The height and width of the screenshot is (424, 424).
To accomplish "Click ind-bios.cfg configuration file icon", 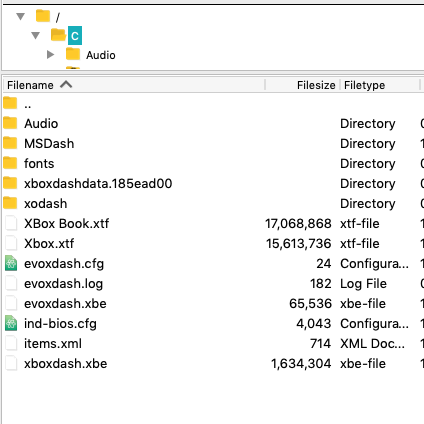I will point(11,323).
